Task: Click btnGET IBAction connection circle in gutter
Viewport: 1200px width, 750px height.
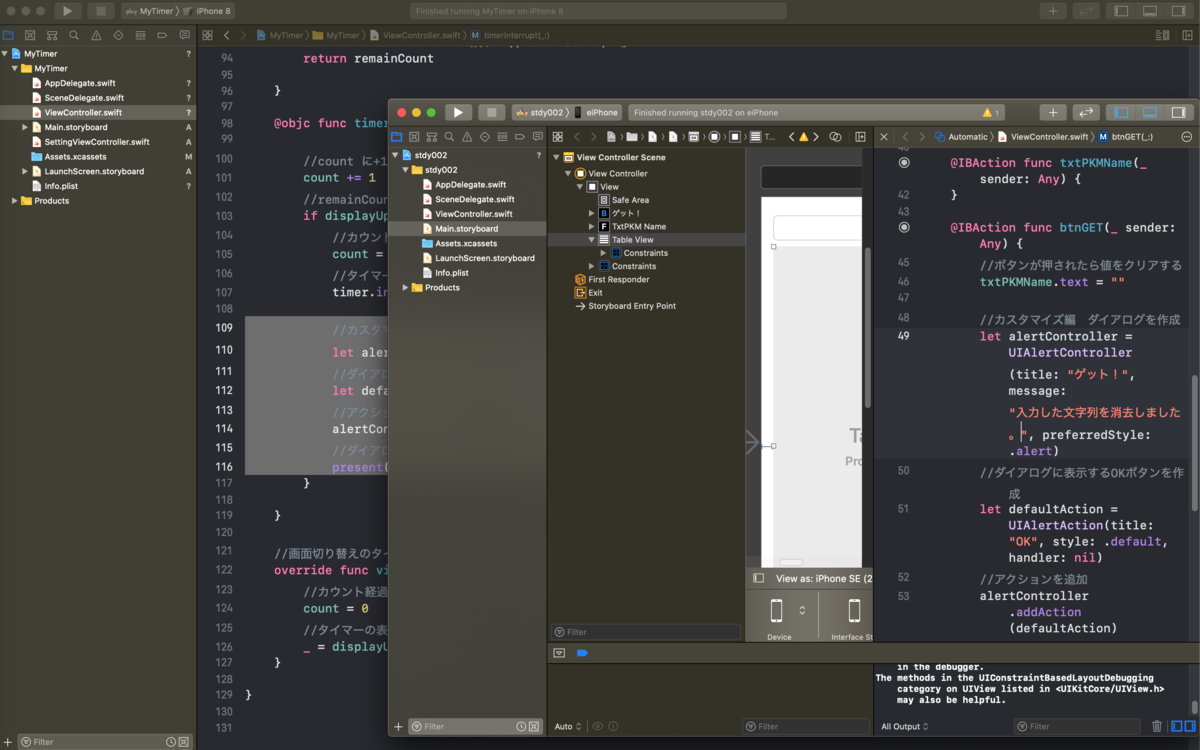Action: (904, 227)
